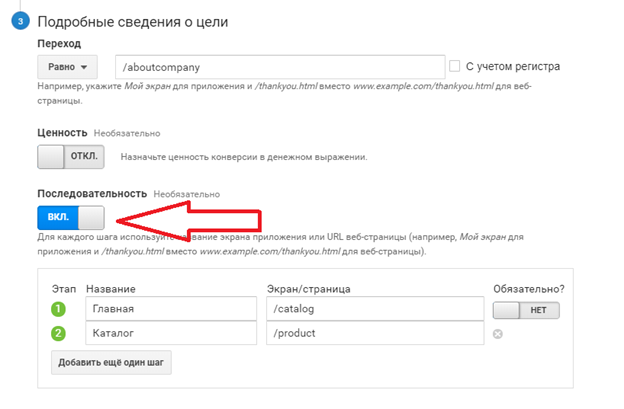Click the 'Ценность' section label
624x409 pixels.
click(x=62, y=132)
